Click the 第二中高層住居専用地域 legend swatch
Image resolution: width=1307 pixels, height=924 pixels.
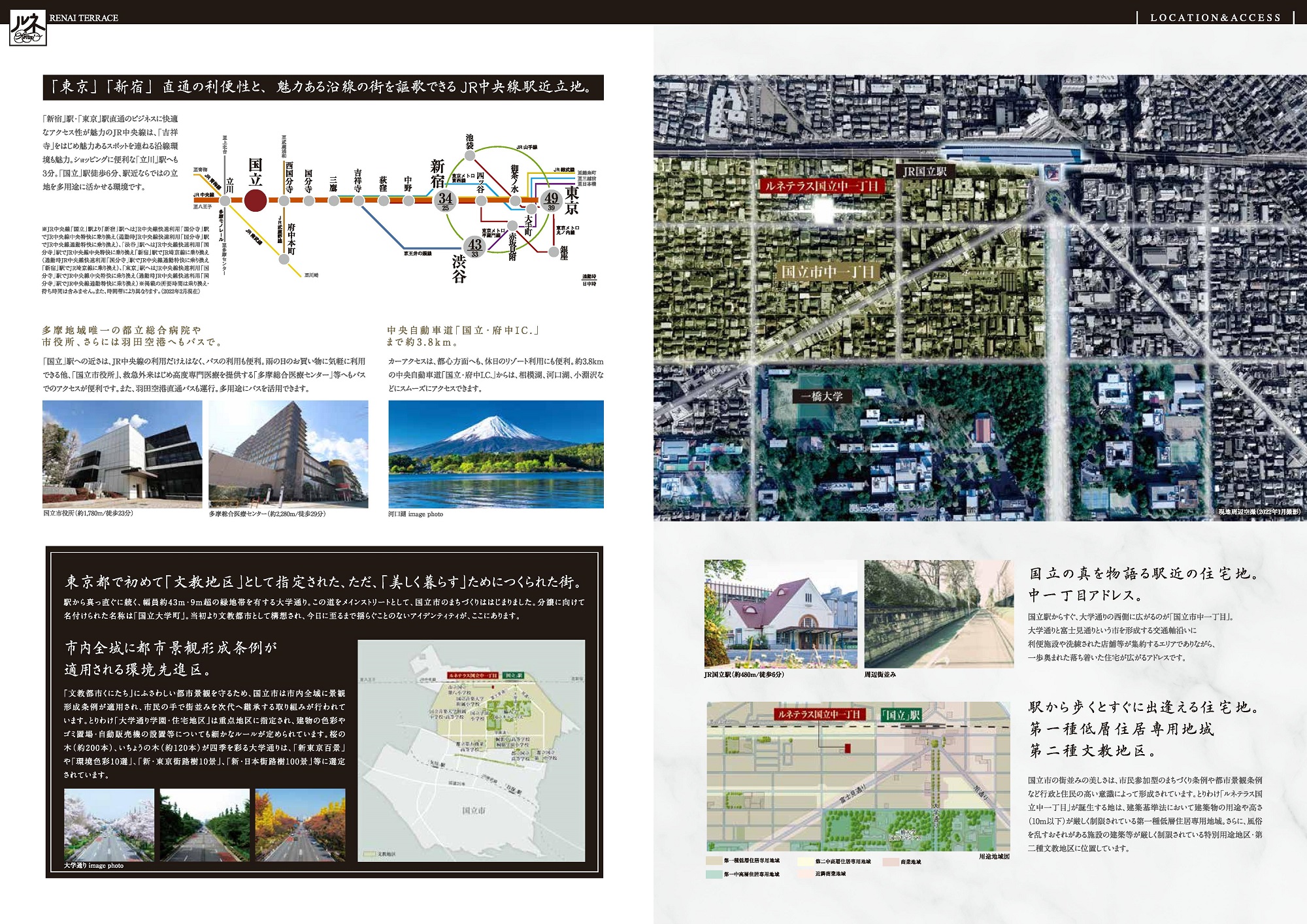click(x=805, y=861)
